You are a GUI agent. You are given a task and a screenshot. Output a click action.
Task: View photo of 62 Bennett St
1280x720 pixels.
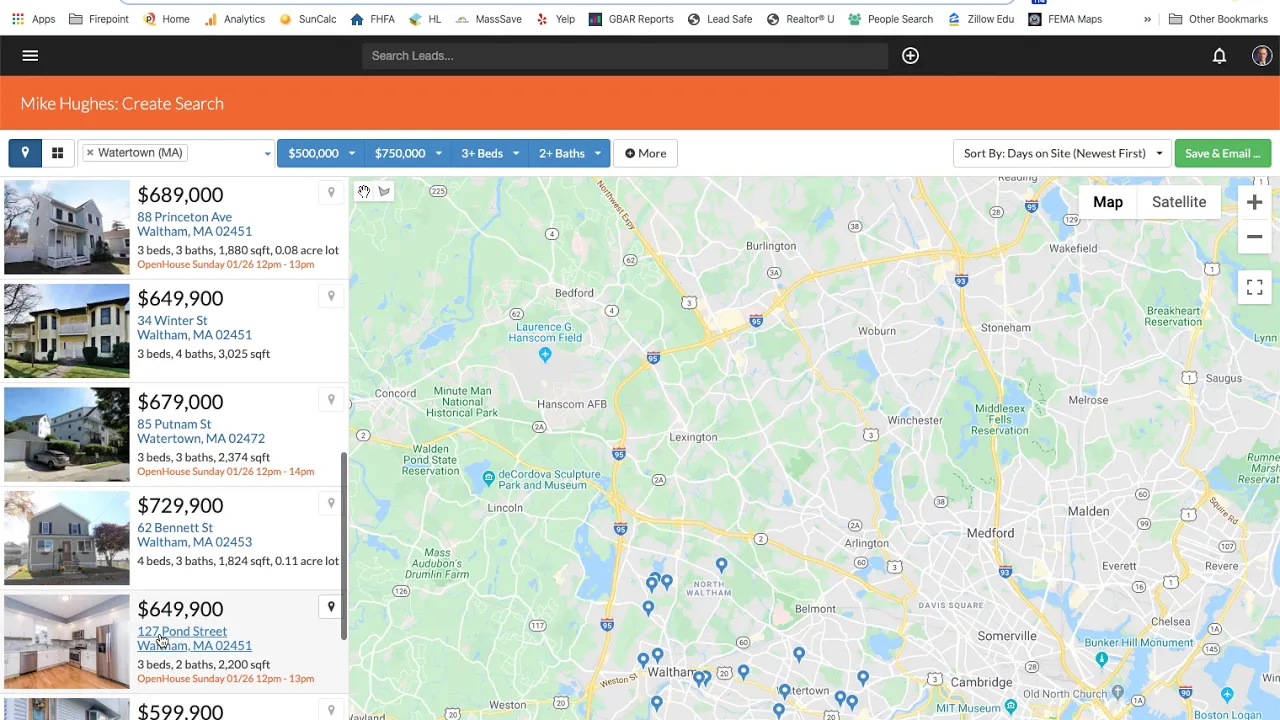tap(67, 538)
